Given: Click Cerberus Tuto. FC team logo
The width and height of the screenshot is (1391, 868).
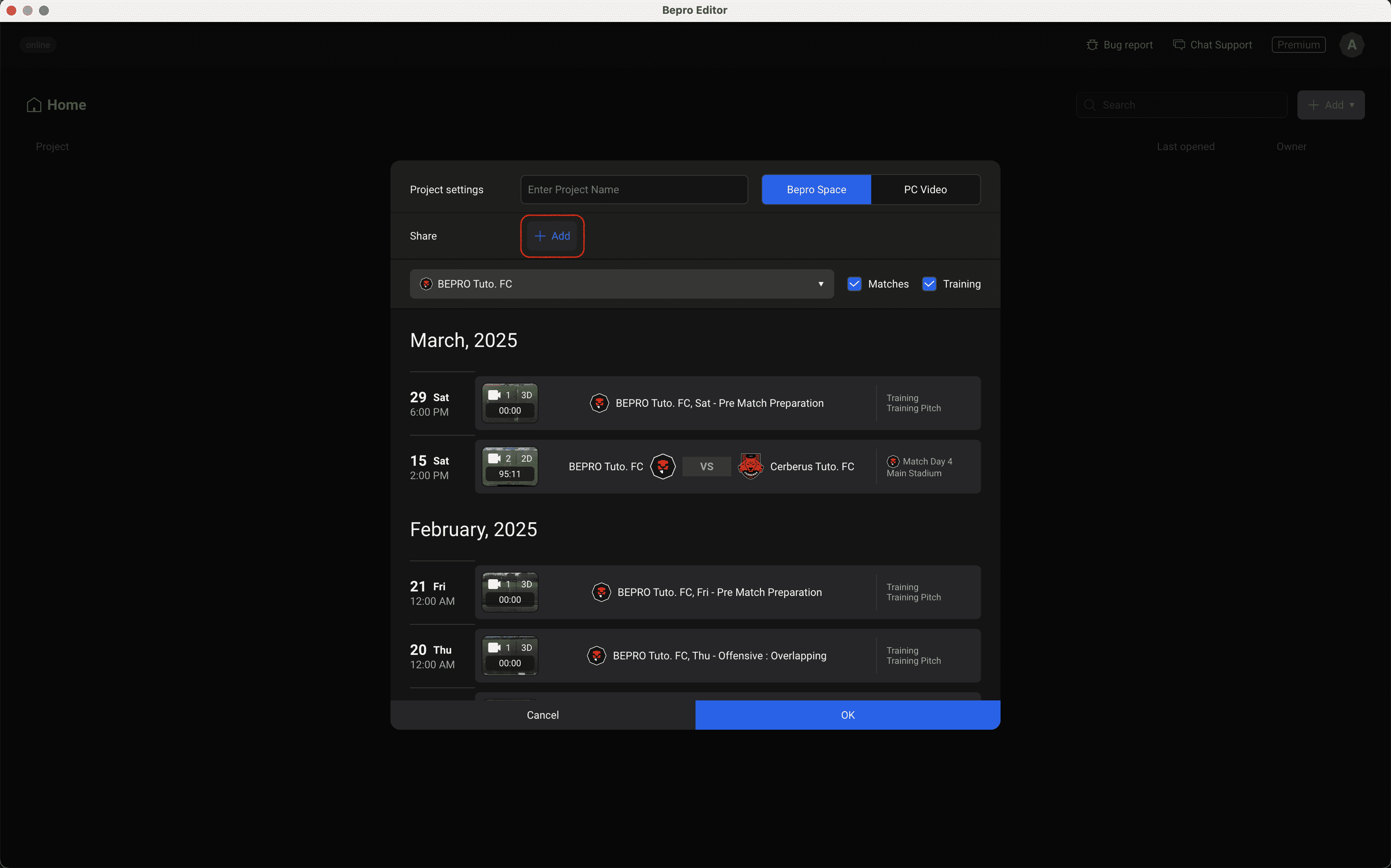Looking at the screenshot, I should [x=750, y=466].
